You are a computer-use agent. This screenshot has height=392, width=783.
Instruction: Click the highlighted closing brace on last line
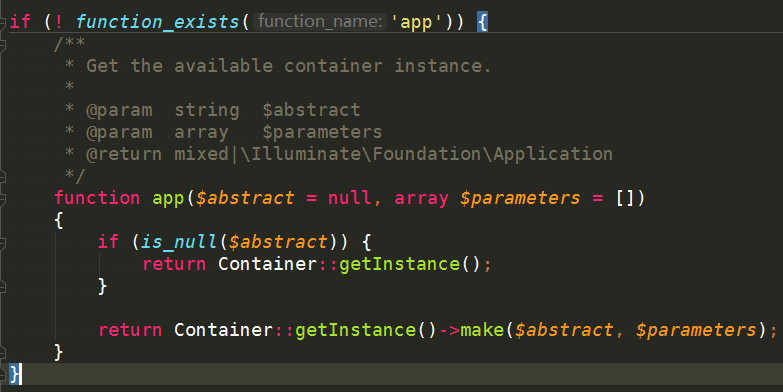15,374
